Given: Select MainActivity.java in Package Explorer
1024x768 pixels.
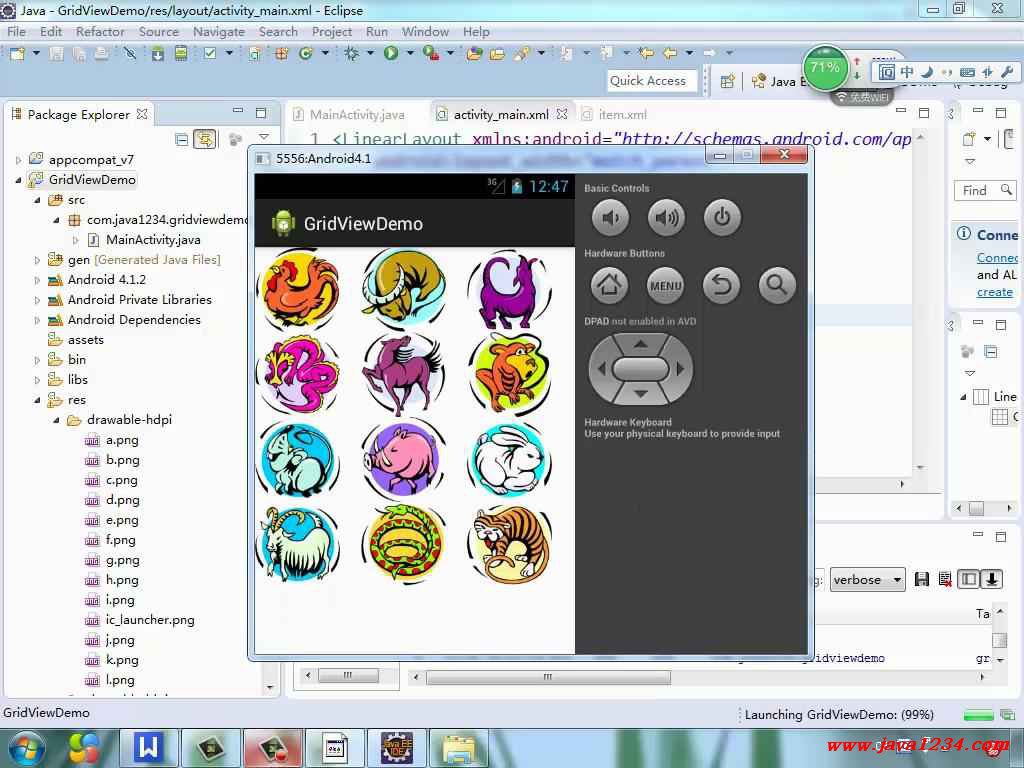Looking at the screenshot, I should 153,240.
